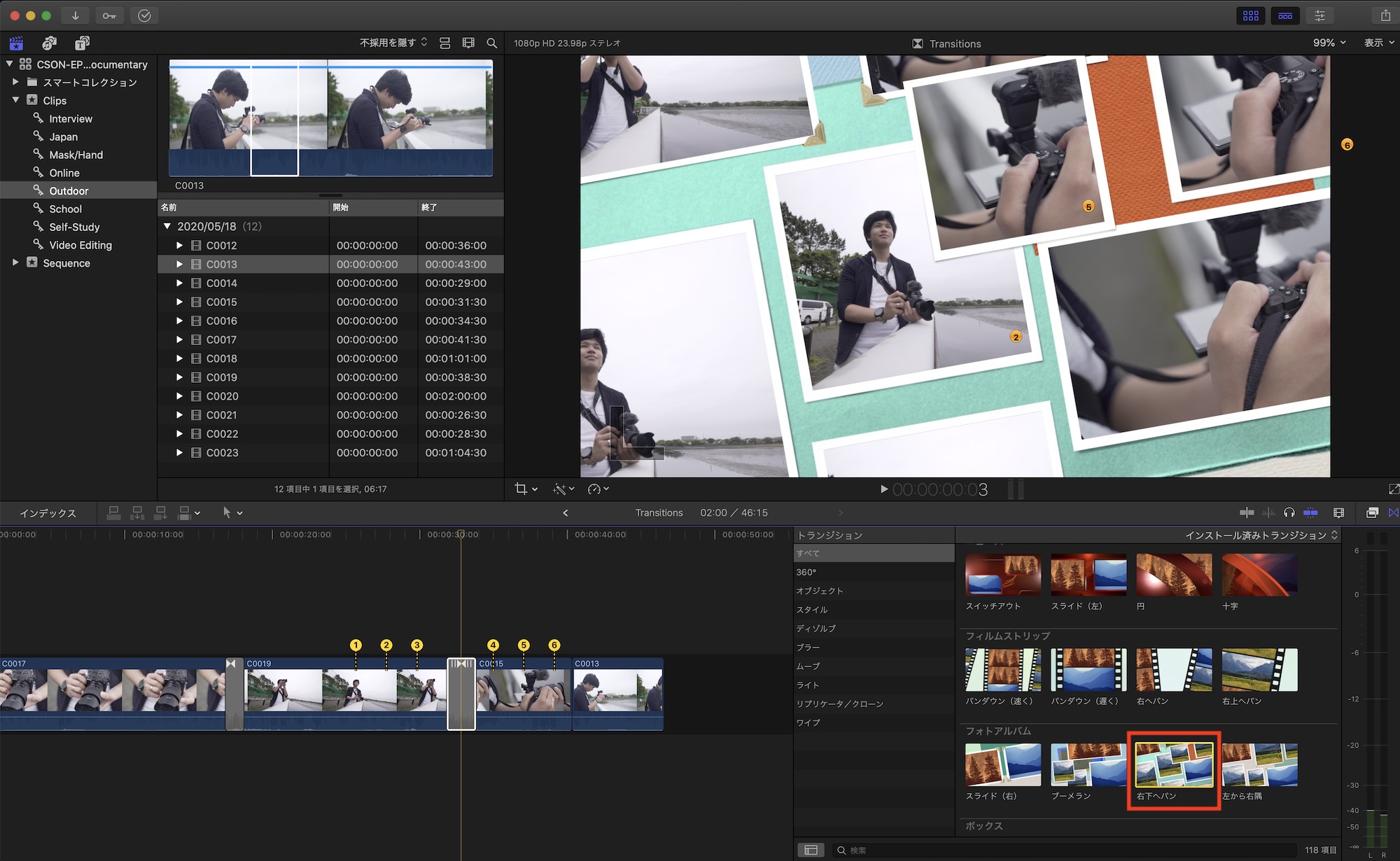This screenshot has width=1400, height=861.
Task: Expand the Sequence folder
Action: coord(15,262)
